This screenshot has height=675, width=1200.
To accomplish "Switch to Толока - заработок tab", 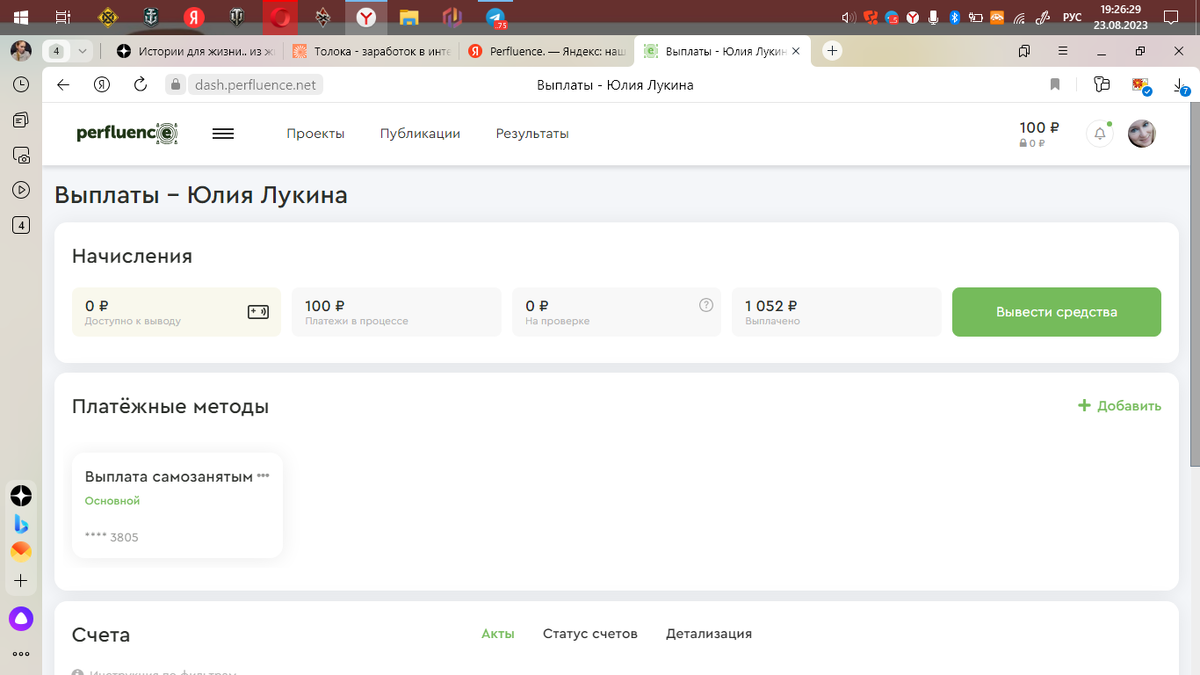I will pos(371,51).
